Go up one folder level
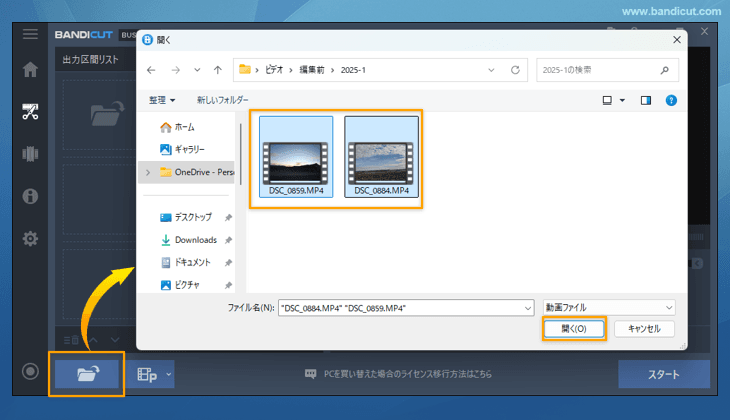Screen dimensions: 730x420 tap(218, 70)
